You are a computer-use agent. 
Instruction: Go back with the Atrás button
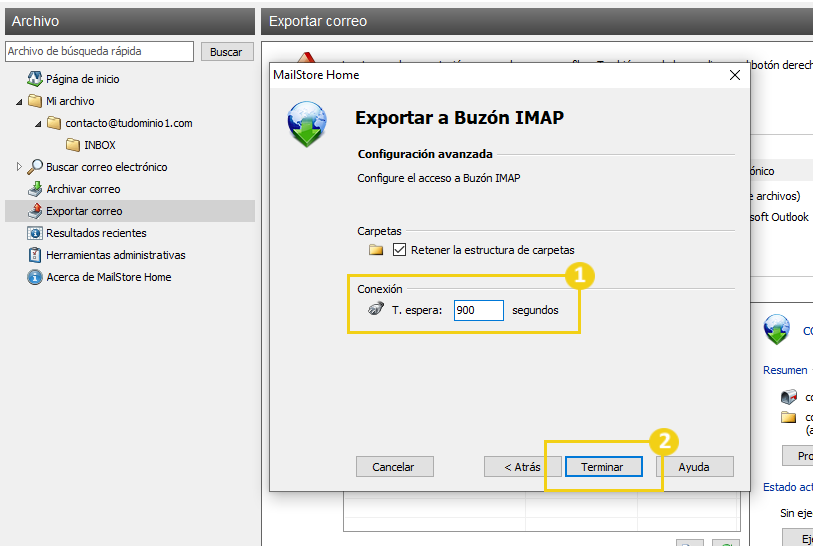pyautogui.click(x=523, y=466)
